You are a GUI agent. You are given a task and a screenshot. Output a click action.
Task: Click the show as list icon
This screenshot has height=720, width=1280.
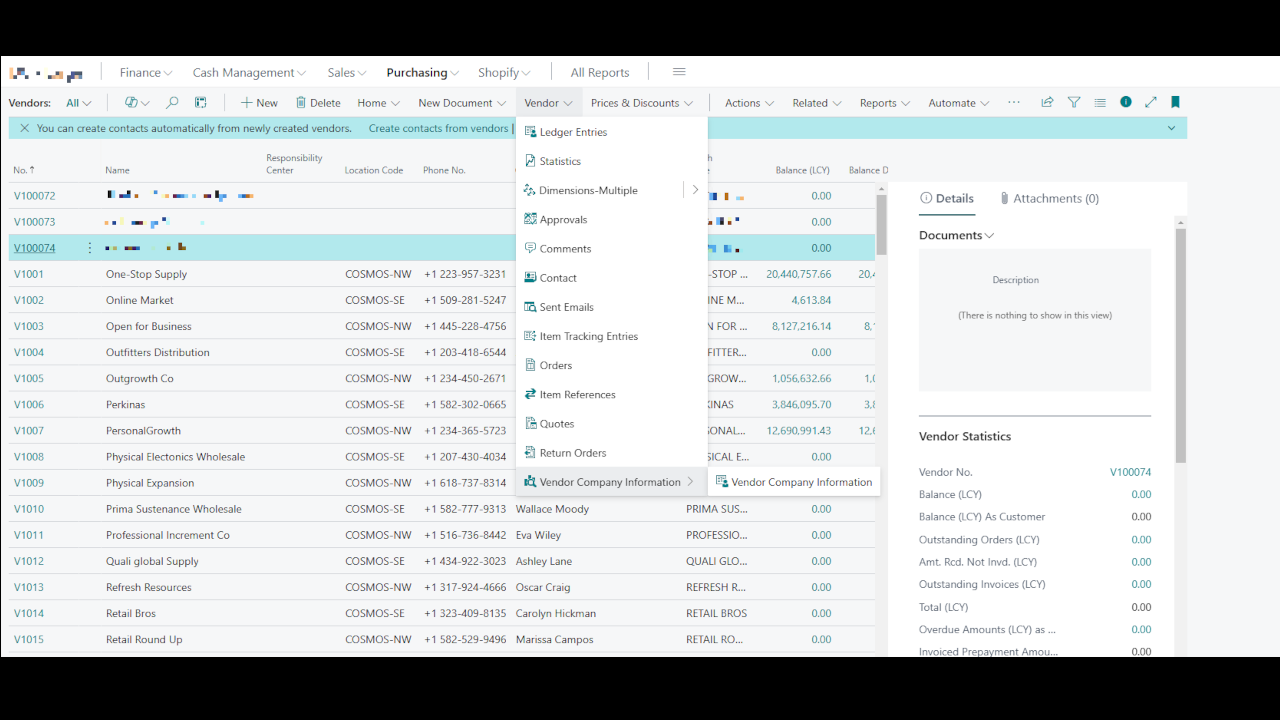[1100, 102]
